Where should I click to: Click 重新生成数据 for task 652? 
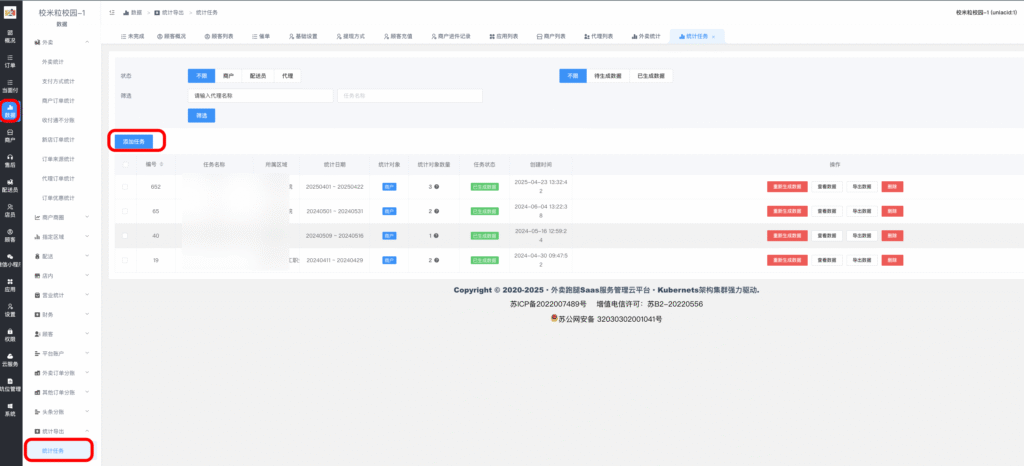pos(787,187)
